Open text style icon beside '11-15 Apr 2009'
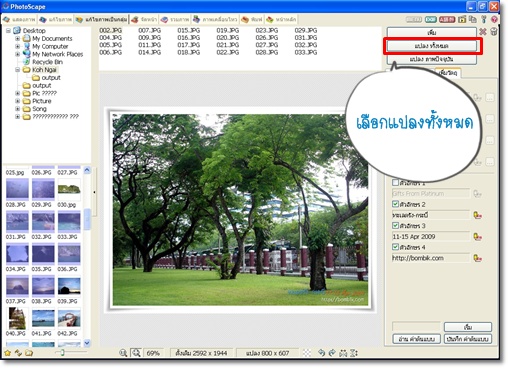The image size is (508, 368). tap(477, 237)
